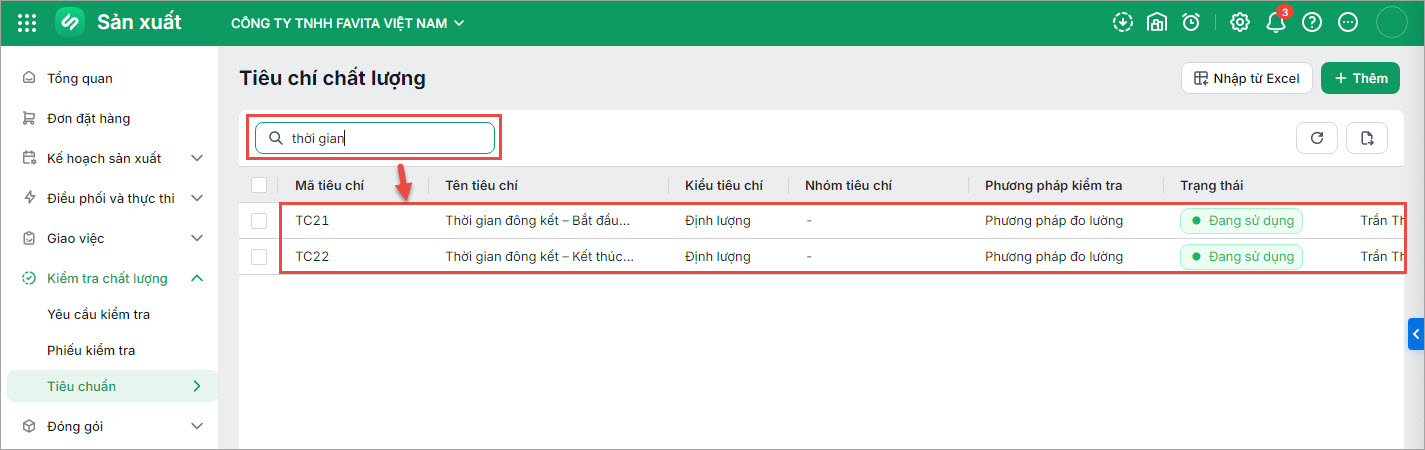Viewport: 1425px width, 450px height.
Task: Click the green Thêm button
Action: tap(1360, 78)
